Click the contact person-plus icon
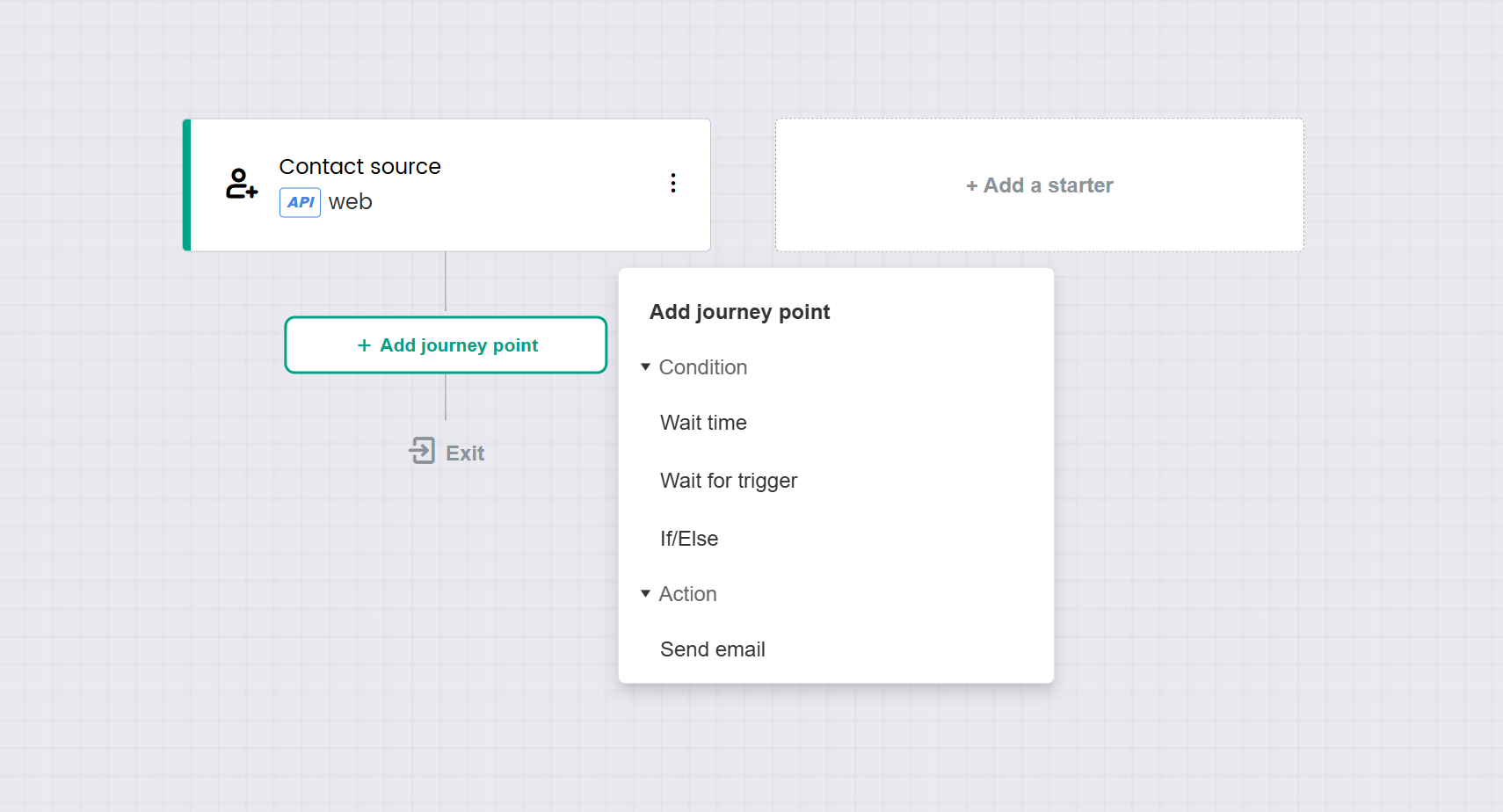The width and height of the screenshot is (1503, 812). coord(241,184)
